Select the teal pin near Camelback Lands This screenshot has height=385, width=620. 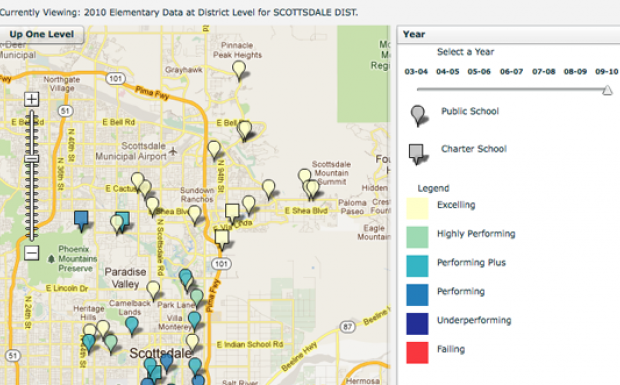pyautogui.click(x=132, y=326)
